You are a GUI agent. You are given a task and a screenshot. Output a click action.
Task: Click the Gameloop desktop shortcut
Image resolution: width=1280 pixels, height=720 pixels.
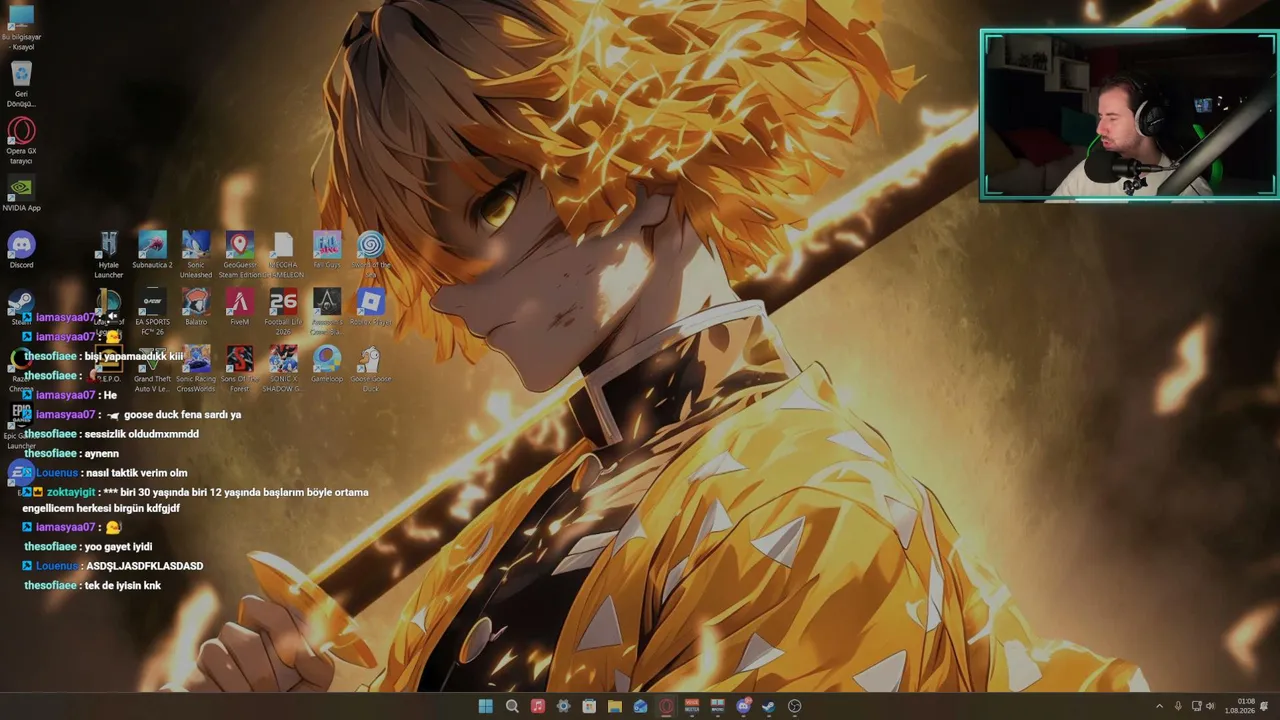[327, 365]
